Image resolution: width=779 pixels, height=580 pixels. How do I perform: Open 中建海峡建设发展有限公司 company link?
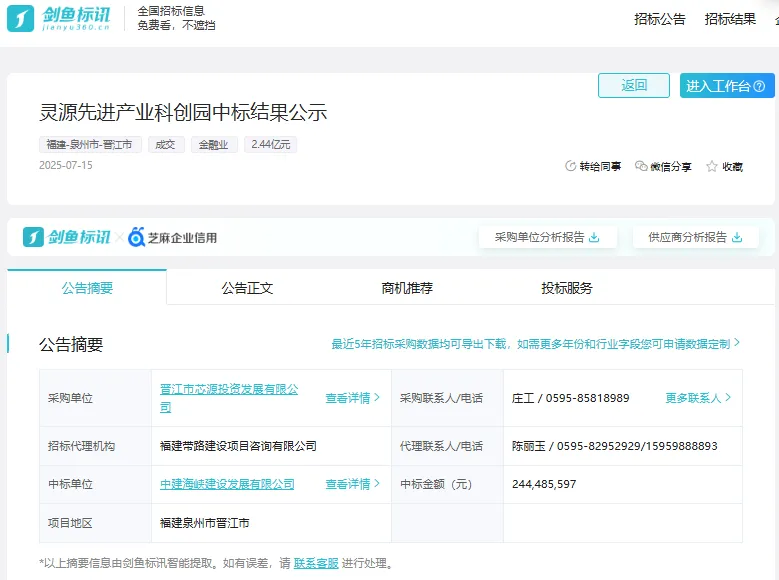[227, 484]
